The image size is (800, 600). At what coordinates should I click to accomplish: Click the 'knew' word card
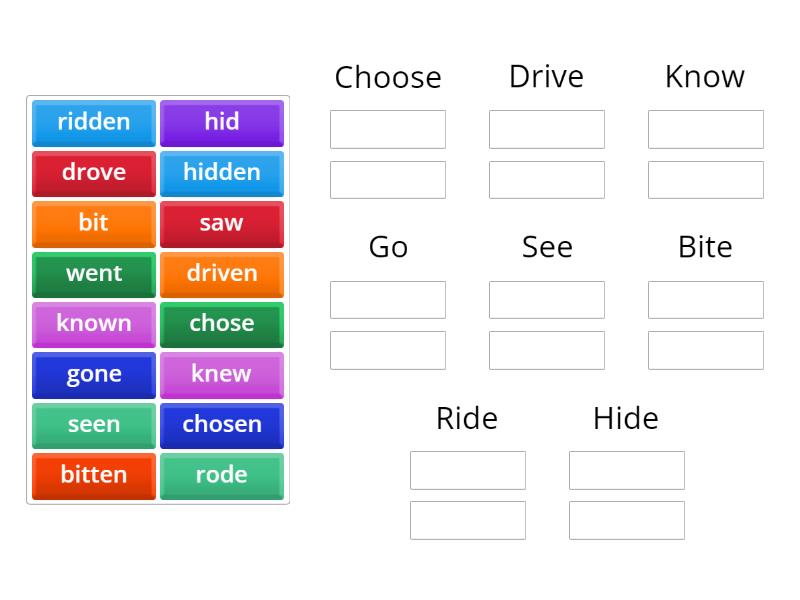pos(222,374)
